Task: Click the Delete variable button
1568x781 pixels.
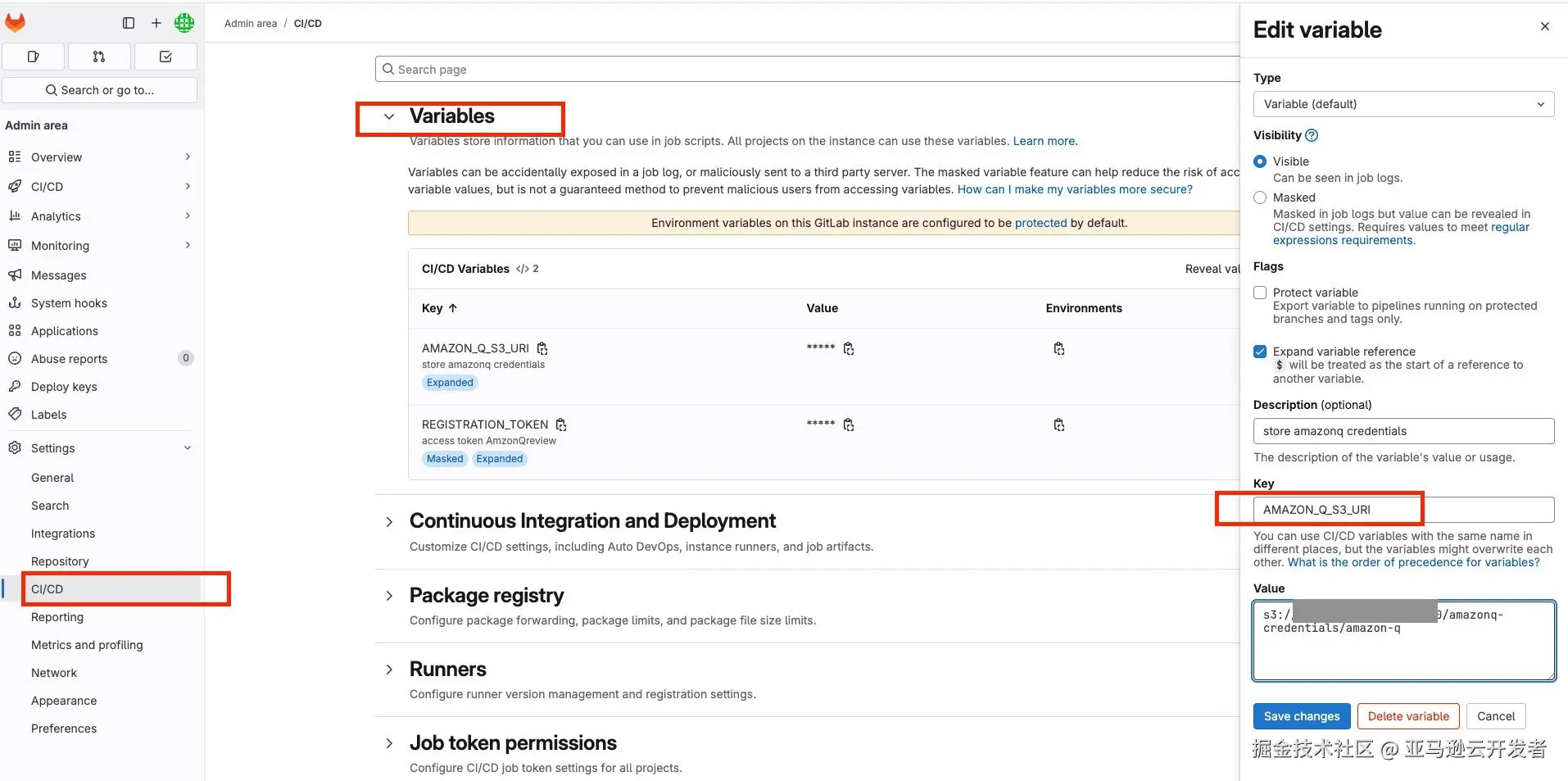Action: coord(1407,716)
